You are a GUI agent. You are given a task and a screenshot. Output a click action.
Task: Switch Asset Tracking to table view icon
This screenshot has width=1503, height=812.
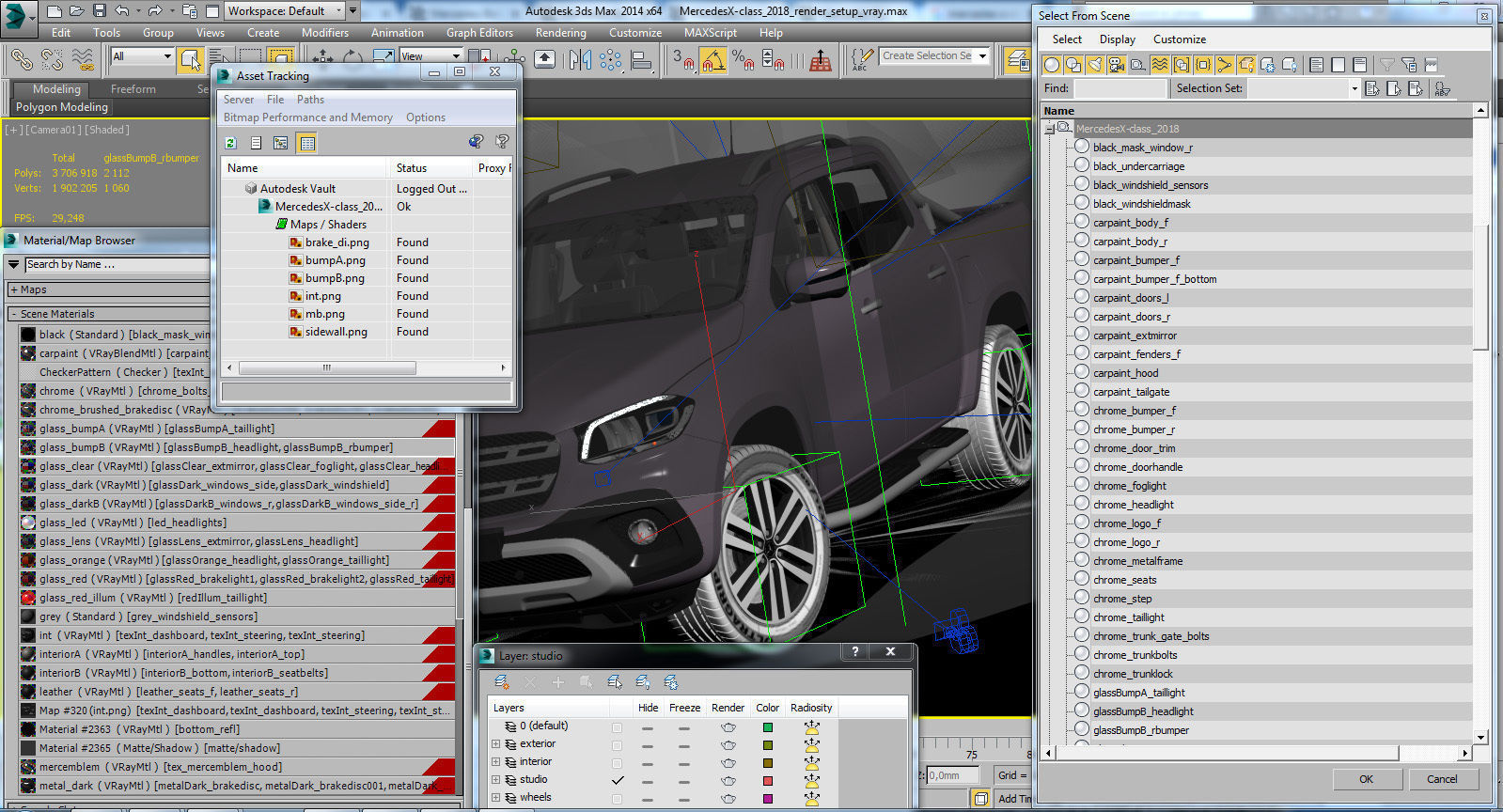pyautogui.click(x=307, y=143)
